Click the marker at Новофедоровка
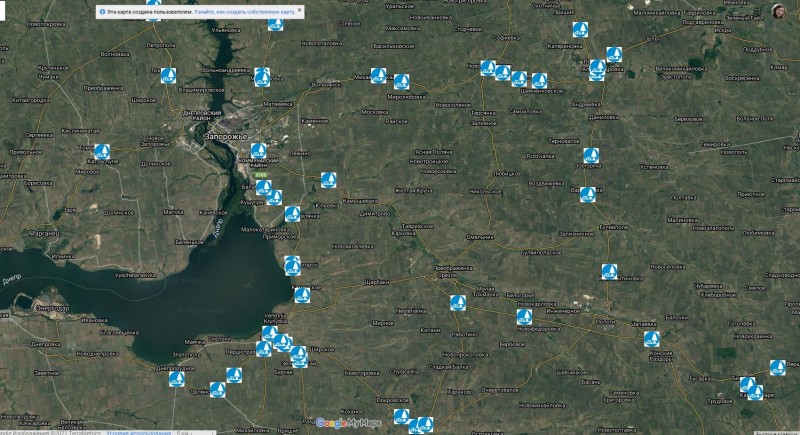Image resolution: width=800 pixels, height=435 pixels. [x=521, y=316]
